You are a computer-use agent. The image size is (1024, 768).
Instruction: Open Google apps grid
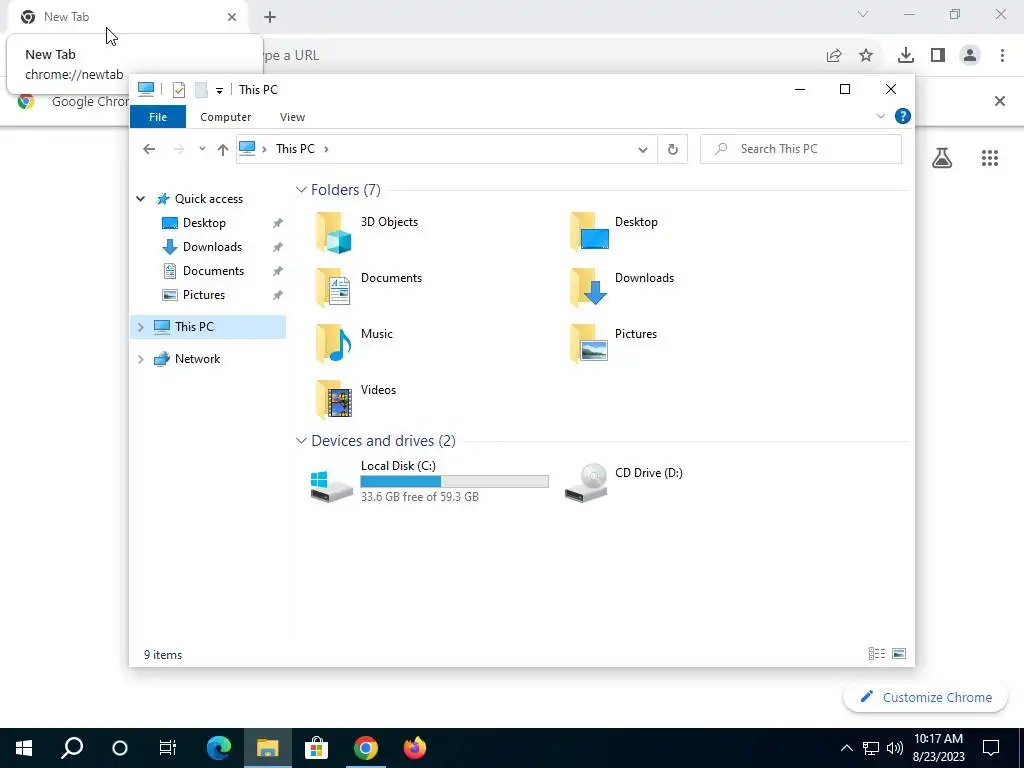click(x=989, y=157)
